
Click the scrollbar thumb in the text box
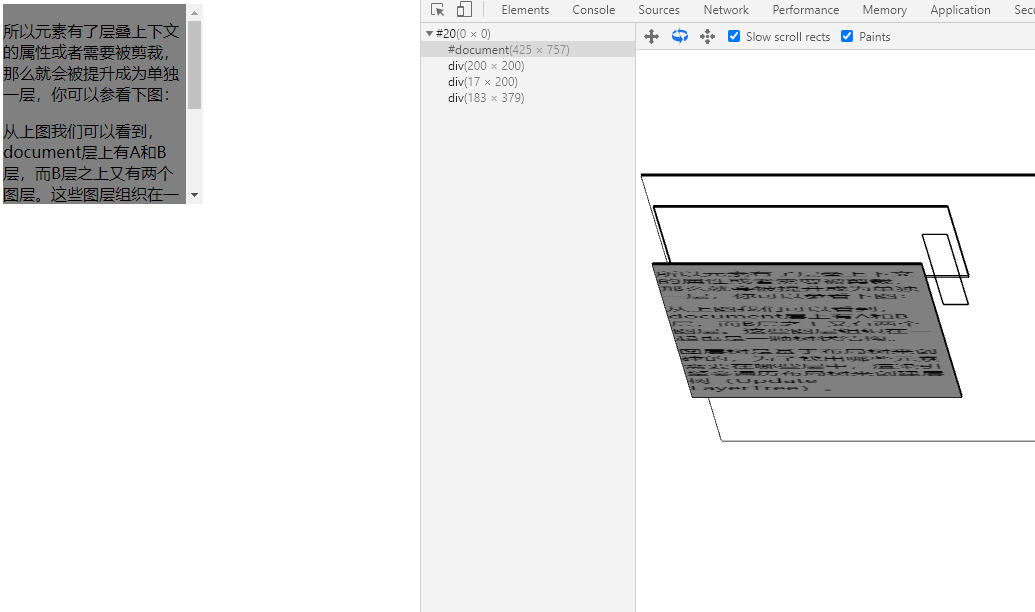[194, 65]
